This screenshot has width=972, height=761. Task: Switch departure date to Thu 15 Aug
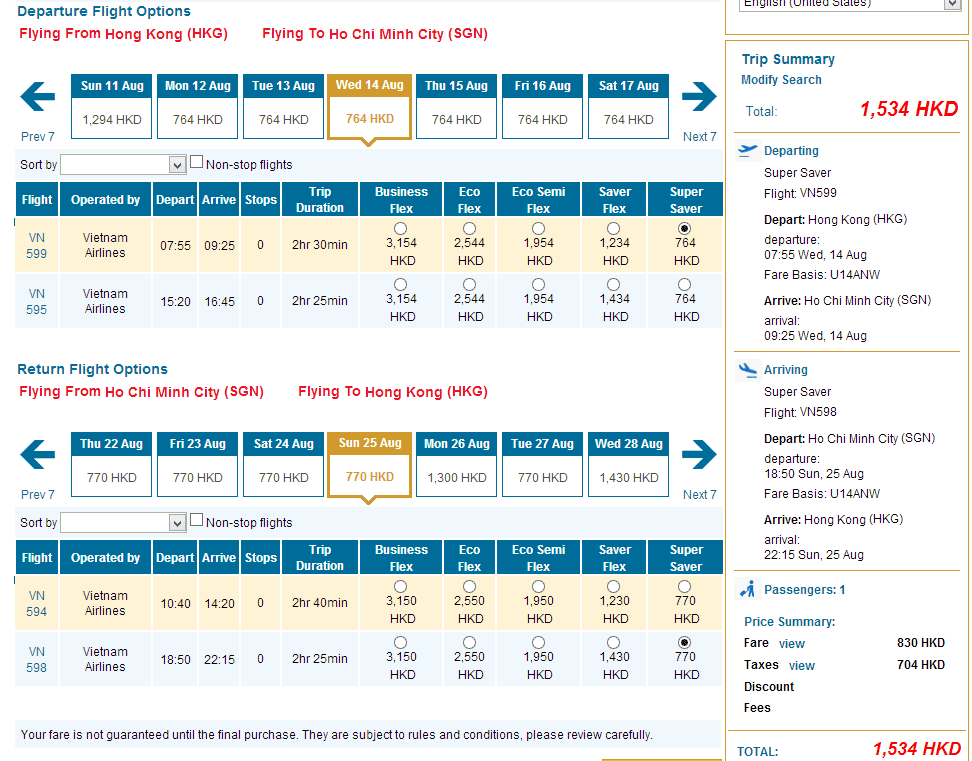pos(457,106)
